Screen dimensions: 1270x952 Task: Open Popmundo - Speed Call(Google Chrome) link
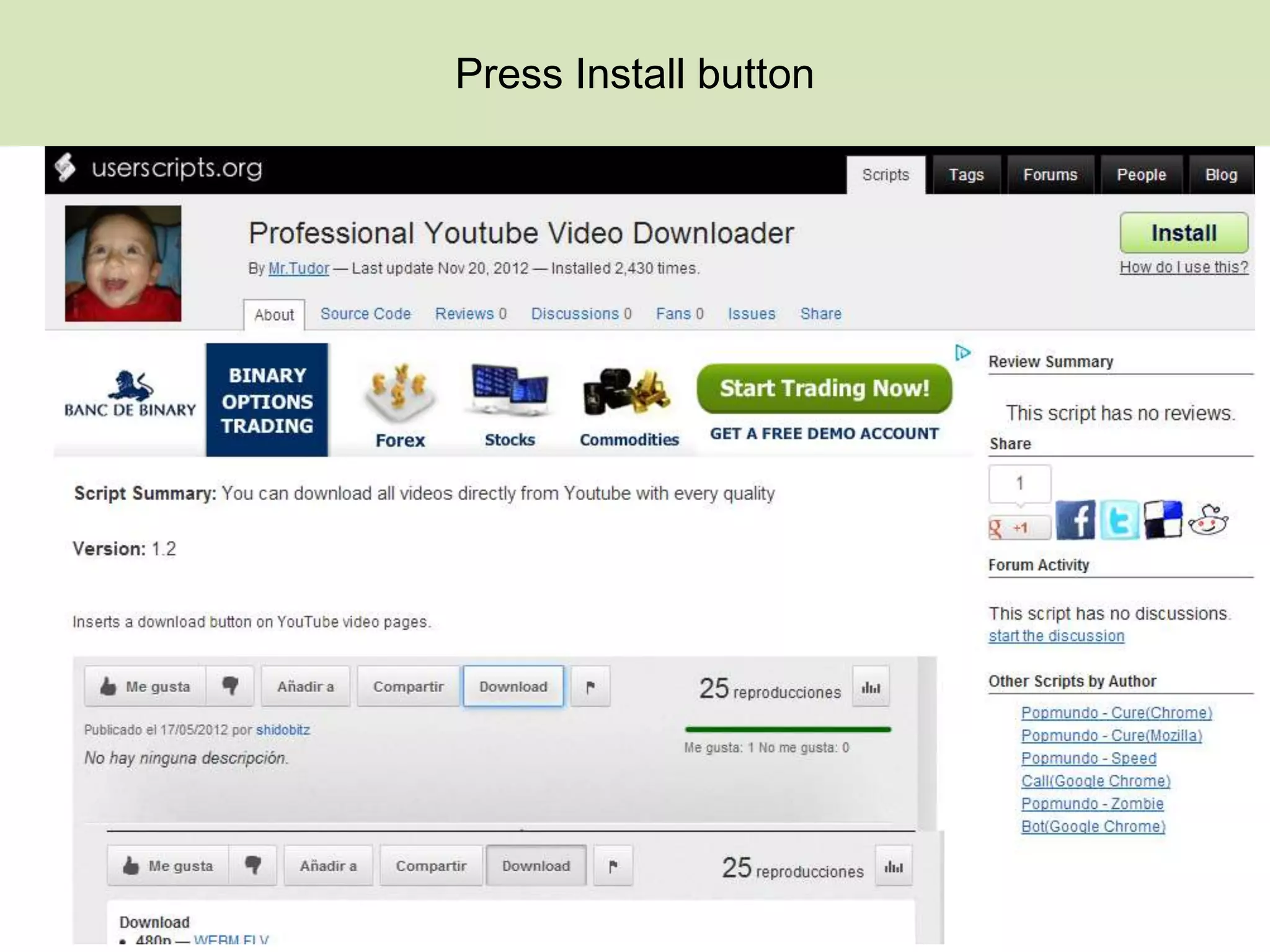1096,770
